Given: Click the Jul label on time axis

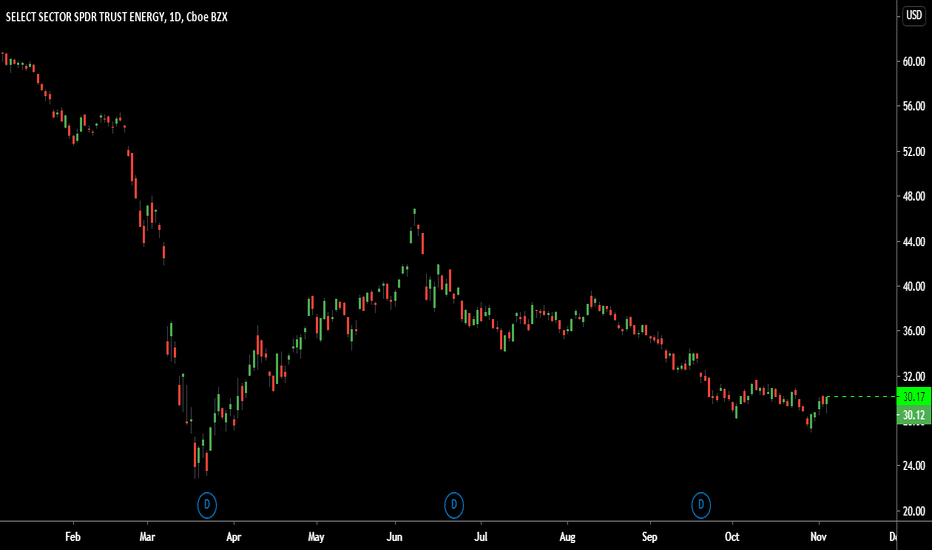Looking at the screenshot, I should coord(481,537).
